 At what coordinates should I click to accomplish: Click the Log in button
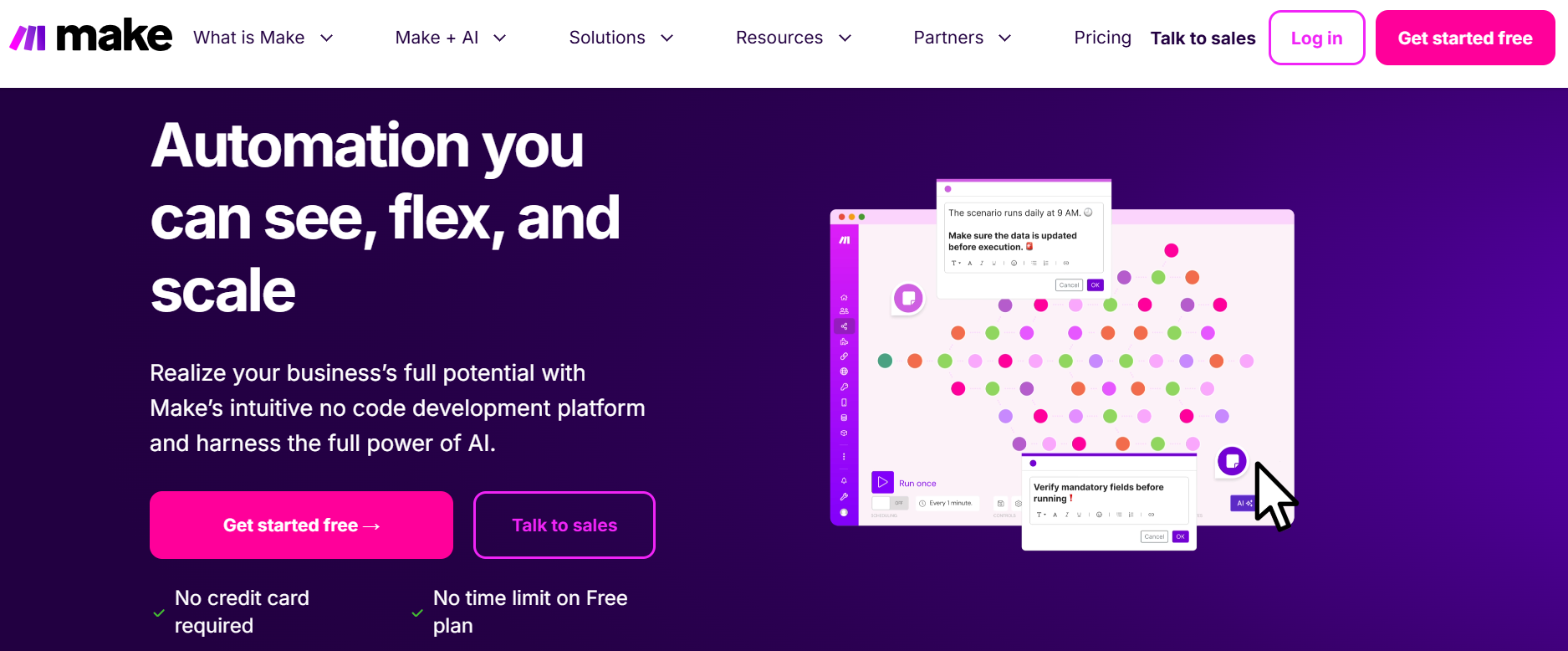pyautogui.click(x=1316, y=38)
